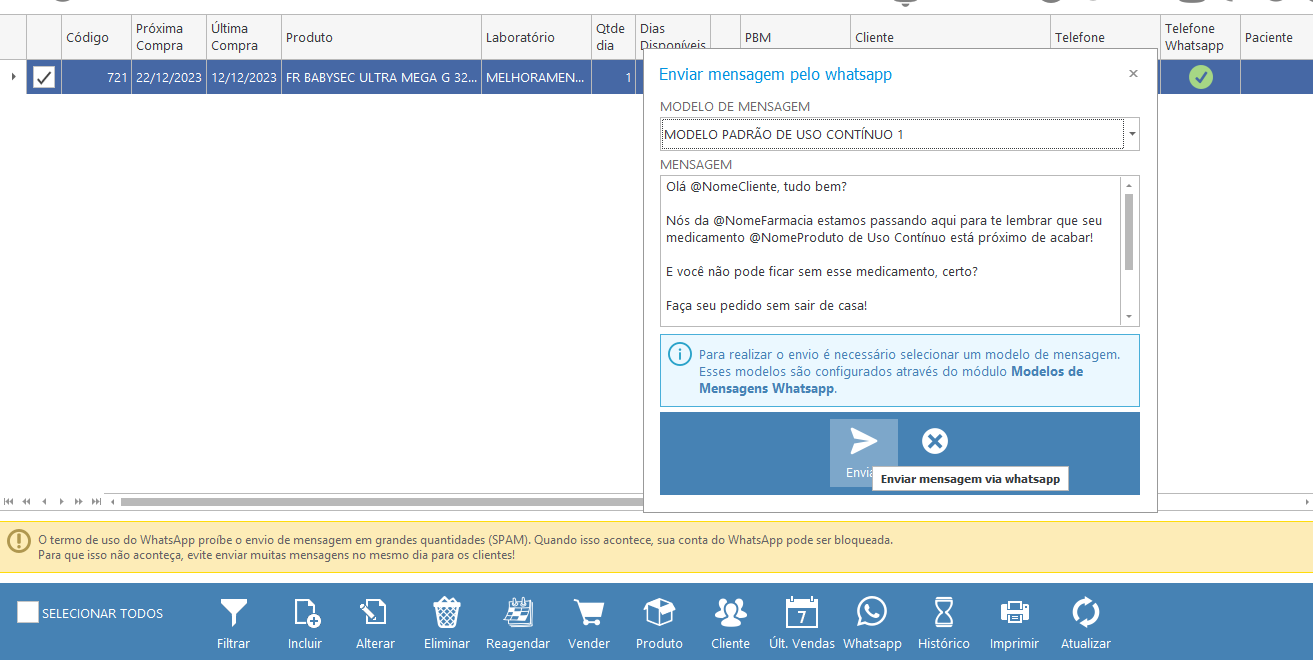The width and height of the screenshot is (1313, 660).
Task: Open Alterar edit icon in toolbar
Action: (x=375, y=613)
